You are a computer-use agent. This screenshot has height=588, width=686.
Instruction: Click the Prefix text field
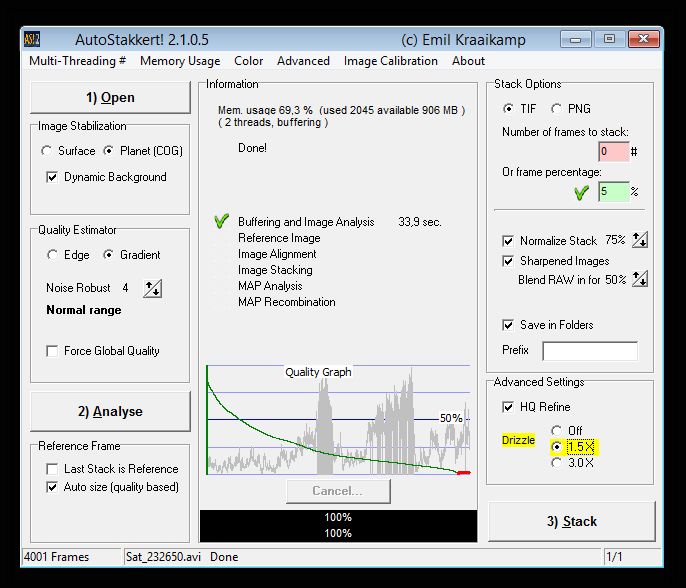pos(590,350)
